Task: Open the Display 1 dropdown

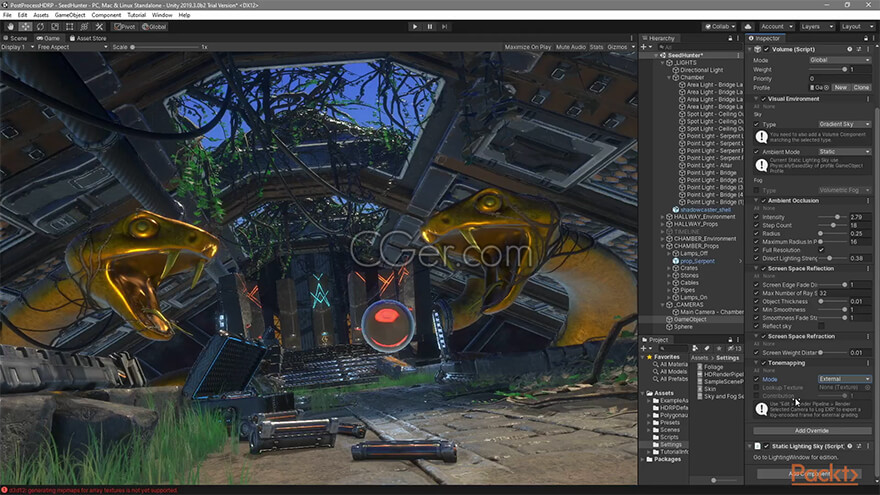Action: (x=16, y=47)
